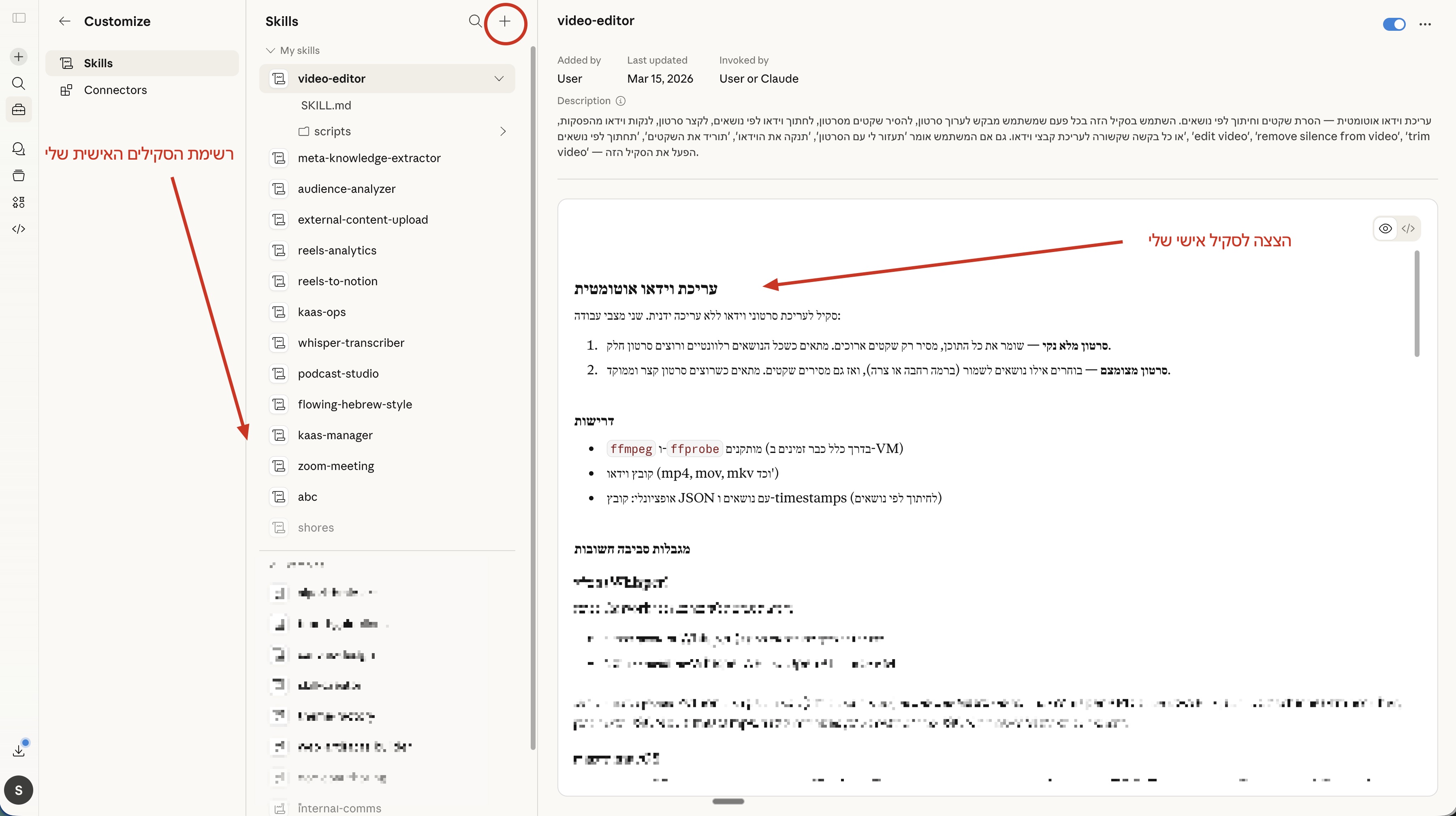This screenshot has height=816, width=1456.
Task: Switch to rendered preview eye view
Action: tap(1386, 229)
